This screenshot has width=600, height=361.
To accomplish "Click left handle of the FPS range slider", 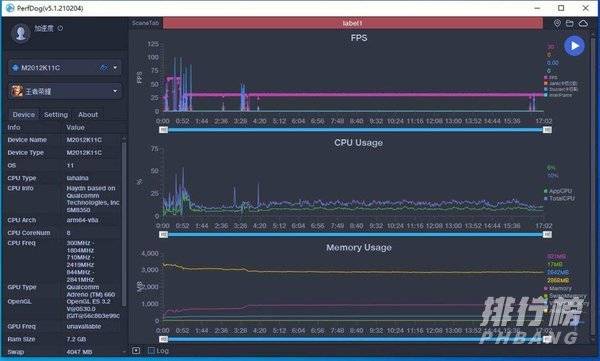I will (x=163, y=130).
